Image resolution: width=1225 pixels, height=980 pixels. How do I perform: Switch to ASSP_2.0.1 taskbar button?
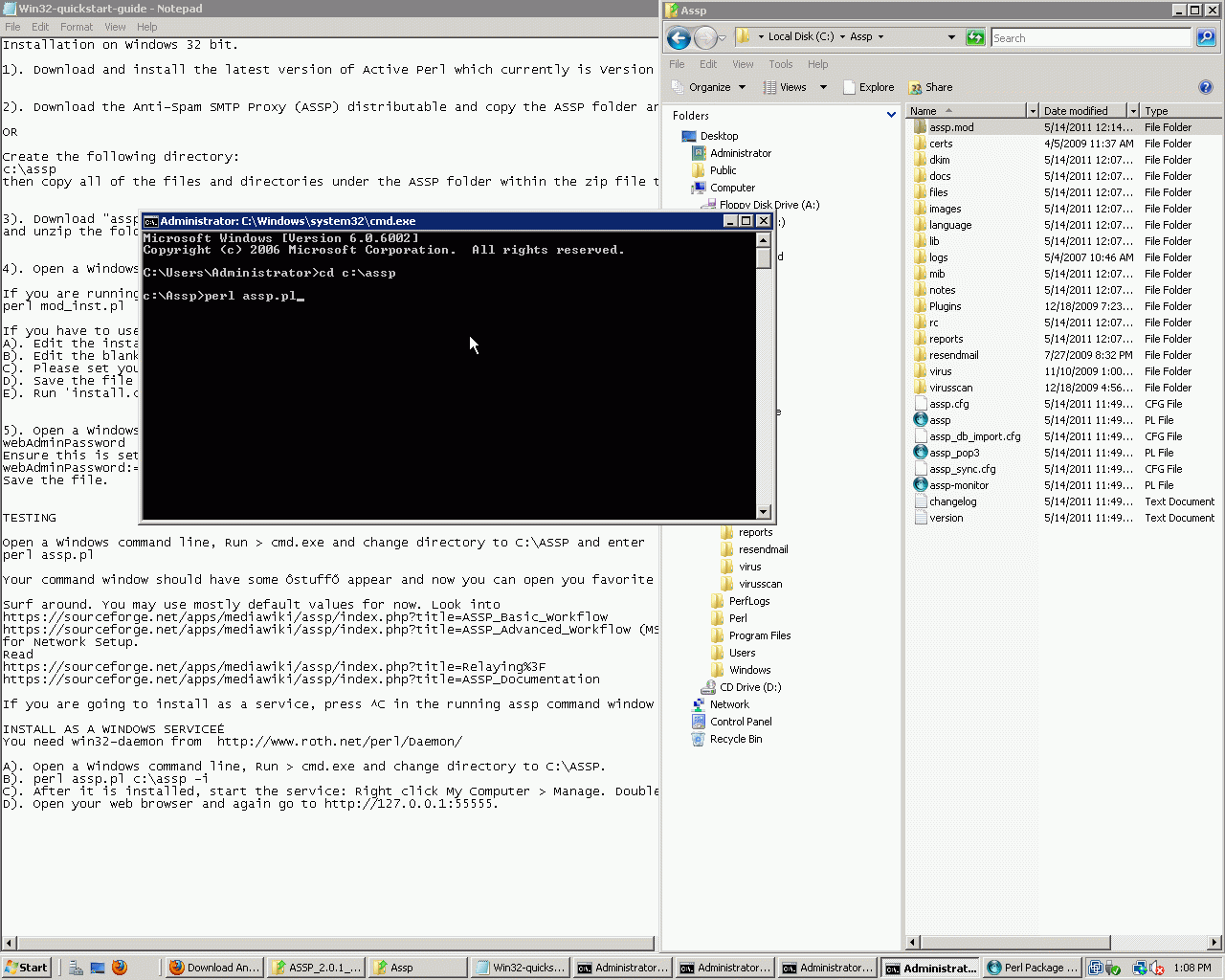315,968
